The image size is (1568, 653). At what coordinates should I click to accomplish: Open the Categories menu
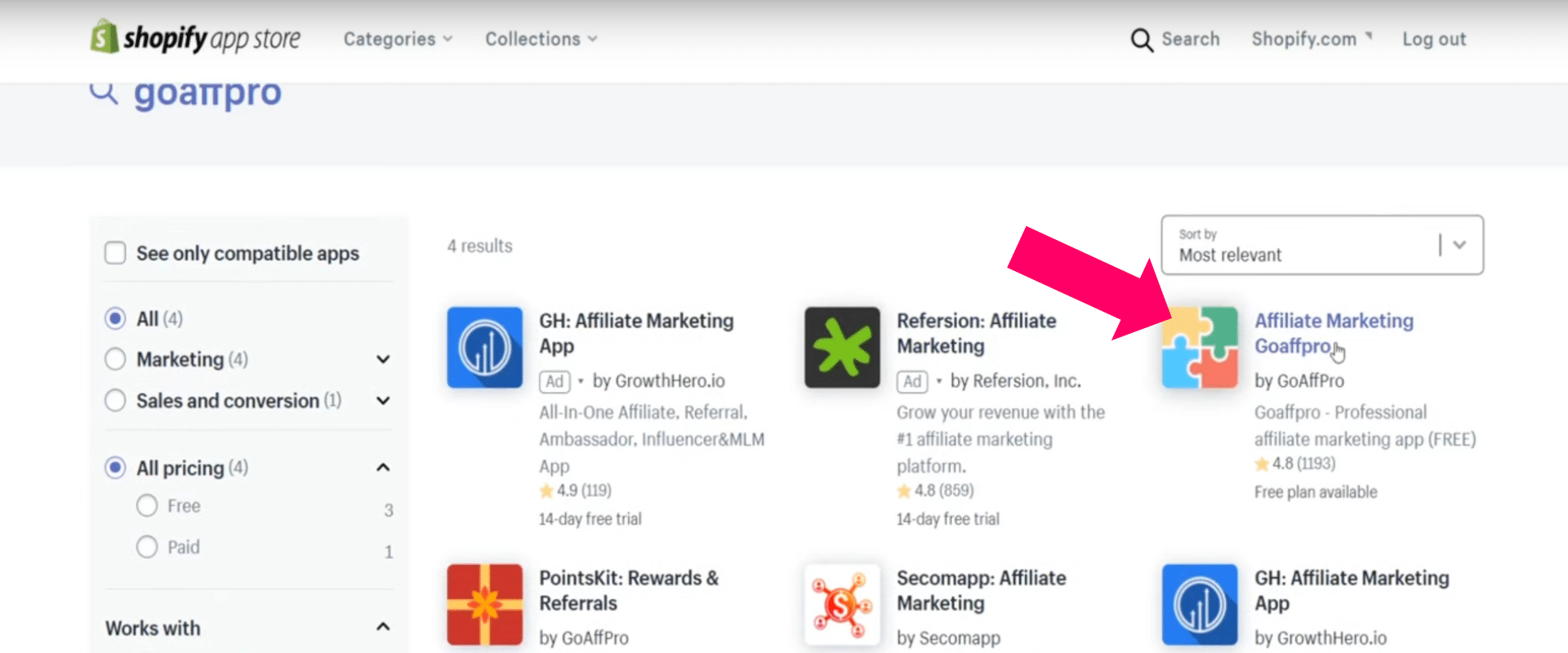pos(398,39)
